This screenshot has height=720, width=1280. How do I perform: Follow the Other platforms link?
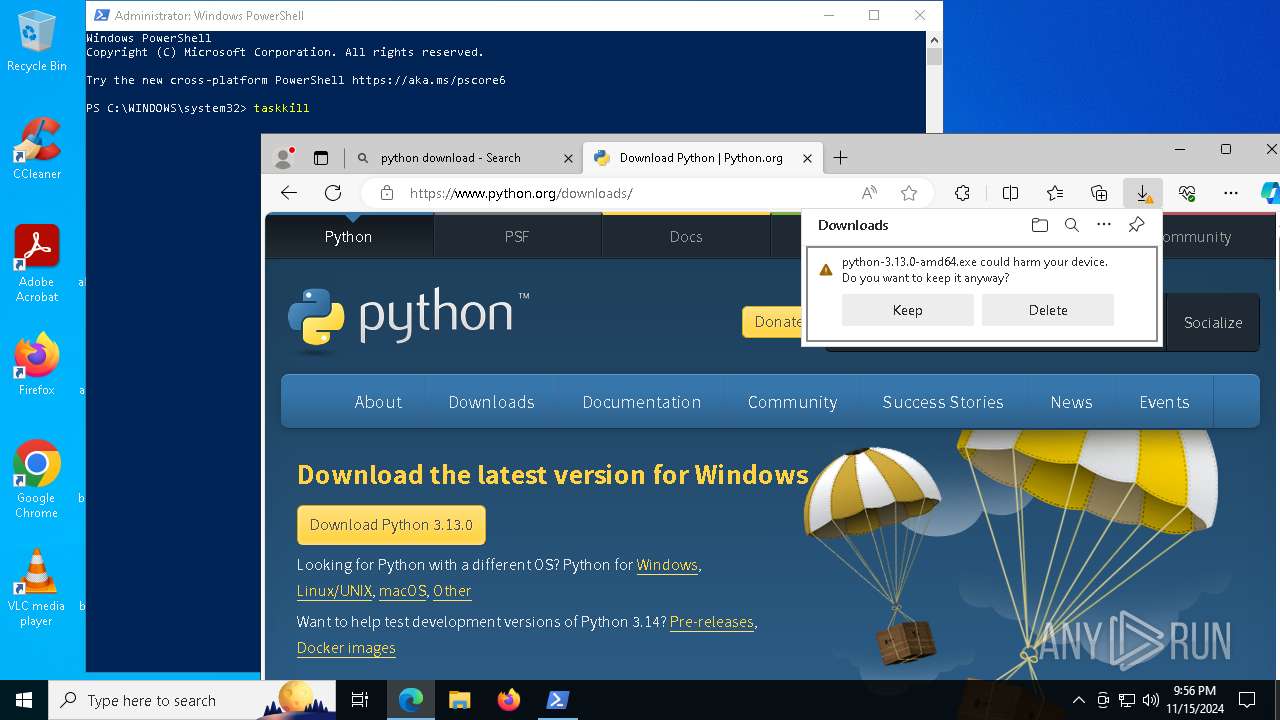452,591
